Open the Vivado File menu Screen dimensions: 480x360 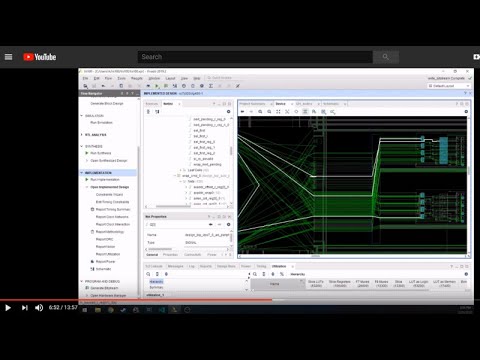point(85,78)
